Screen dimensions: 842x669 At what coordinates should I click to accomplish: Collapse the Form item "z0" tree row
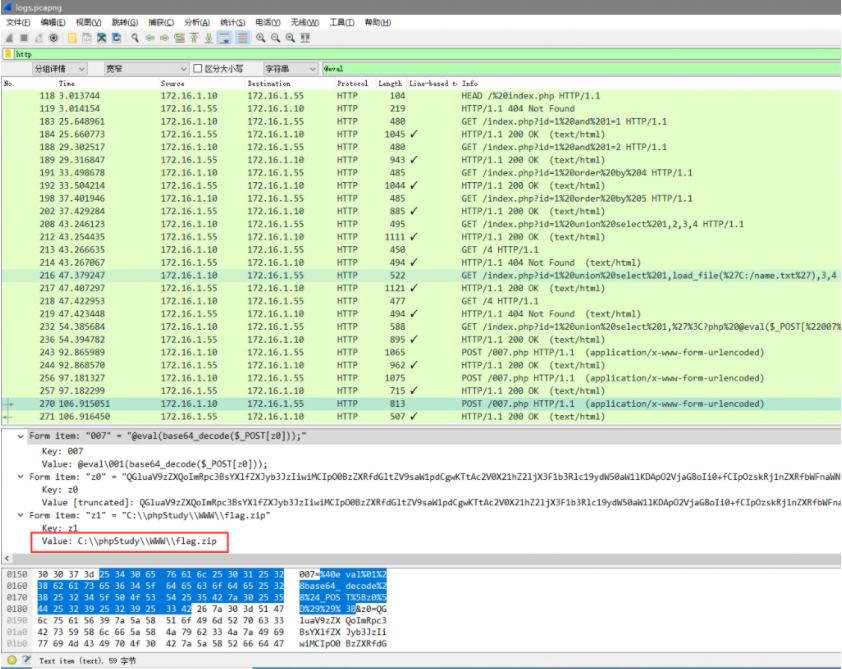coord(20,477)
